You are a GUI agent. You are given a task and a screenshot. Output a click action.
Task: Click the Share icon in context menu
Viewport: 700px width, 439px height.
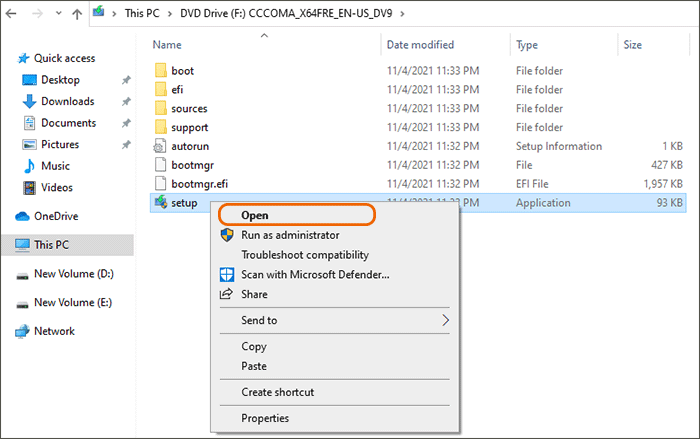pos(226,294)
